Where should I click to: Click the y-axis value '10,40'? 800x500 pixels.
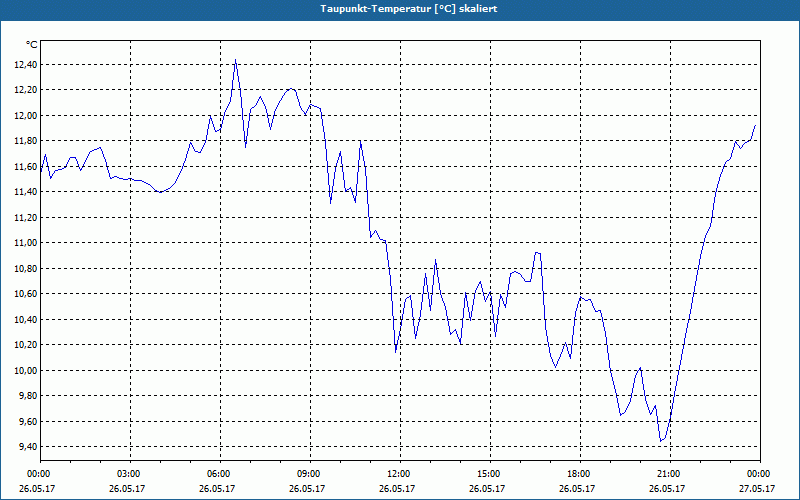point(27,319)
